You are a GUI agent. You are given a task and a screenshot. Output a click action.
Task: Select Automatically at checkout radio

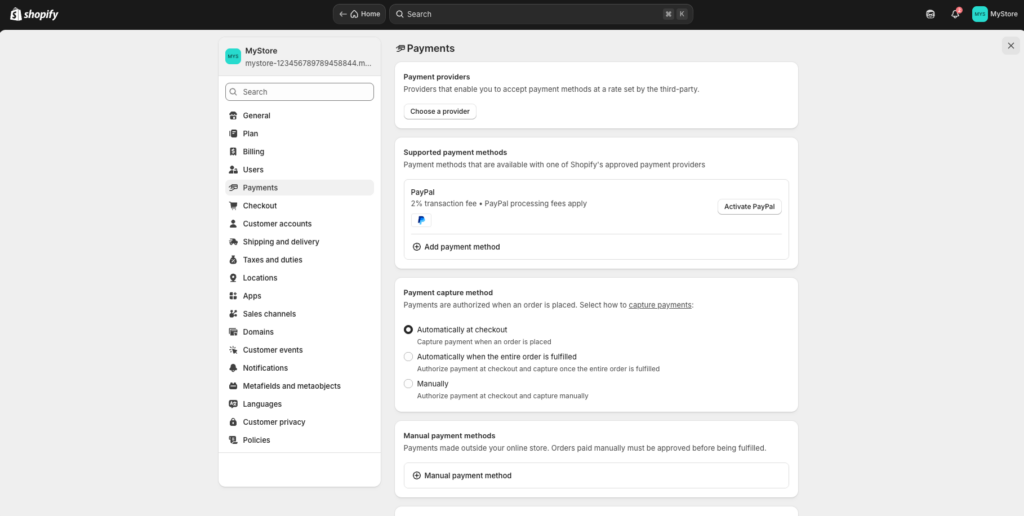pyautogui.click(x=408, y=330)
